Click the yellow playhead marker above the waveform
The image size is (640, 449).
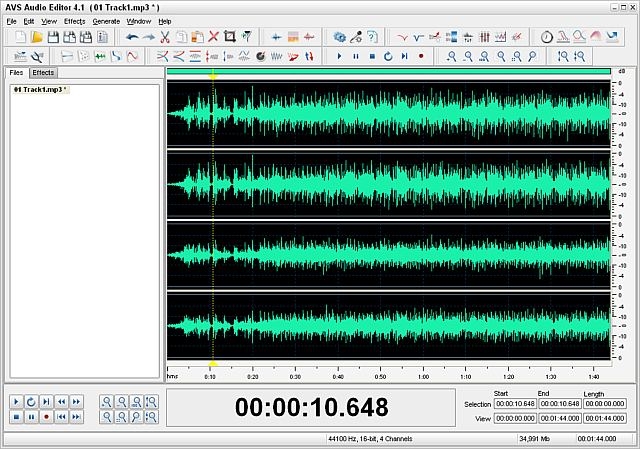[x=213, y=76]
